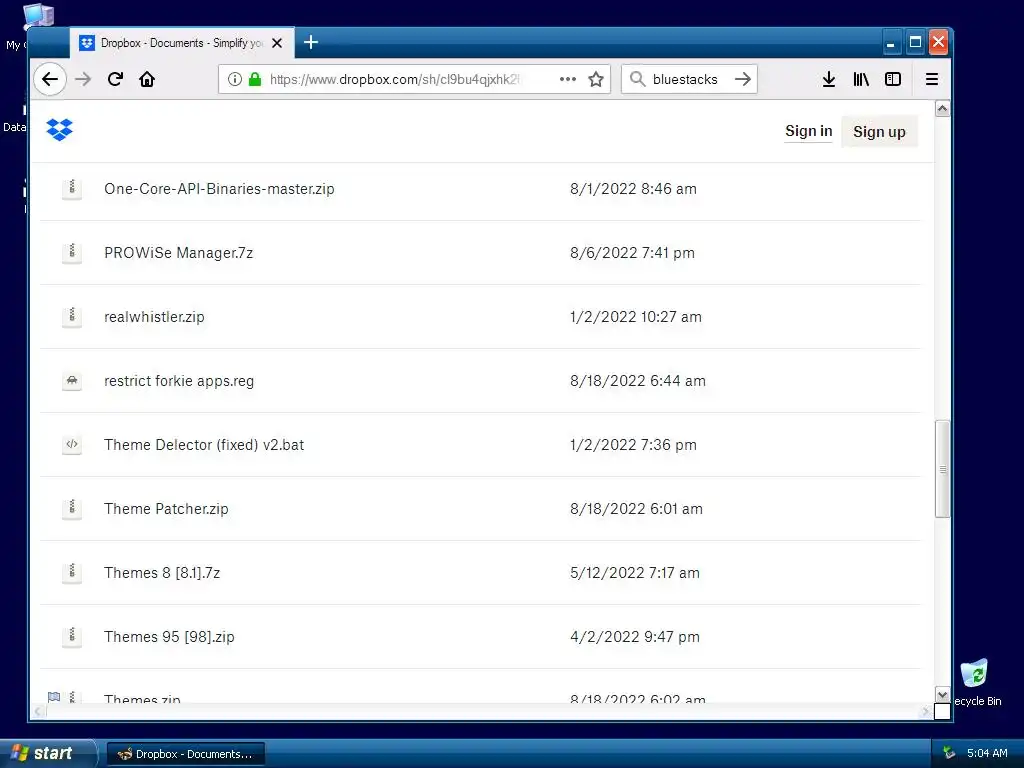
Task: Open the Firefox hamburger menu
Action: tap(932, 79)
